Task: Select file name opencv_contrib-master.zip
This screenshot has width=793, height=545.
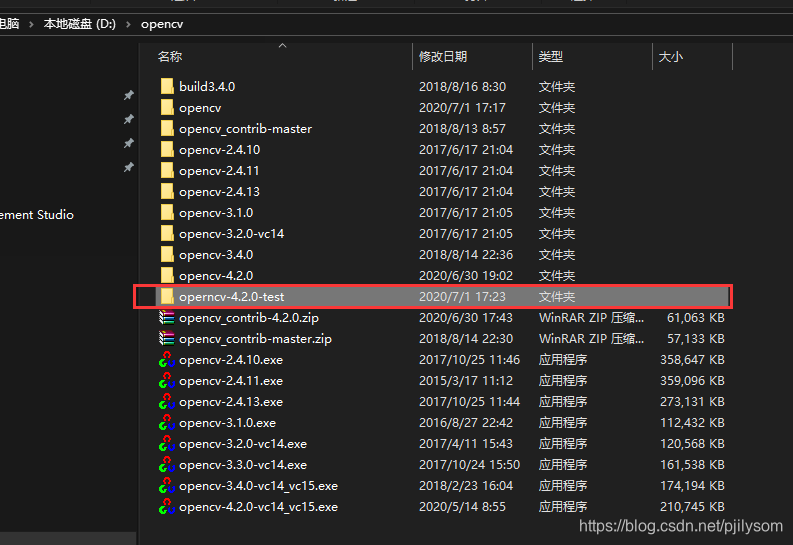Action: click(255, 339)
